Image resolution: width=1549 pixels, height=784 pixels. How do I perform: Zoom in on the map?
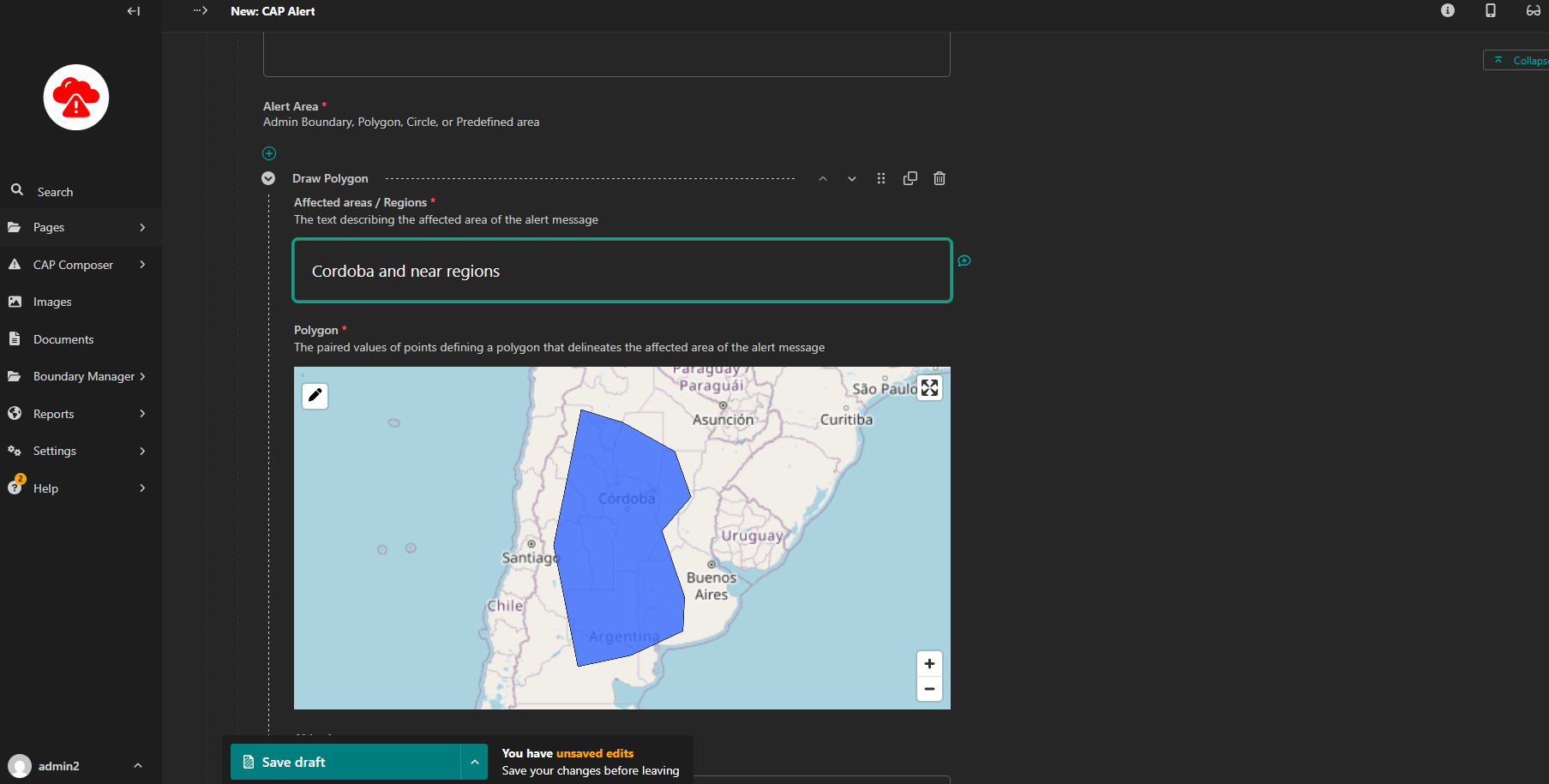929,664
